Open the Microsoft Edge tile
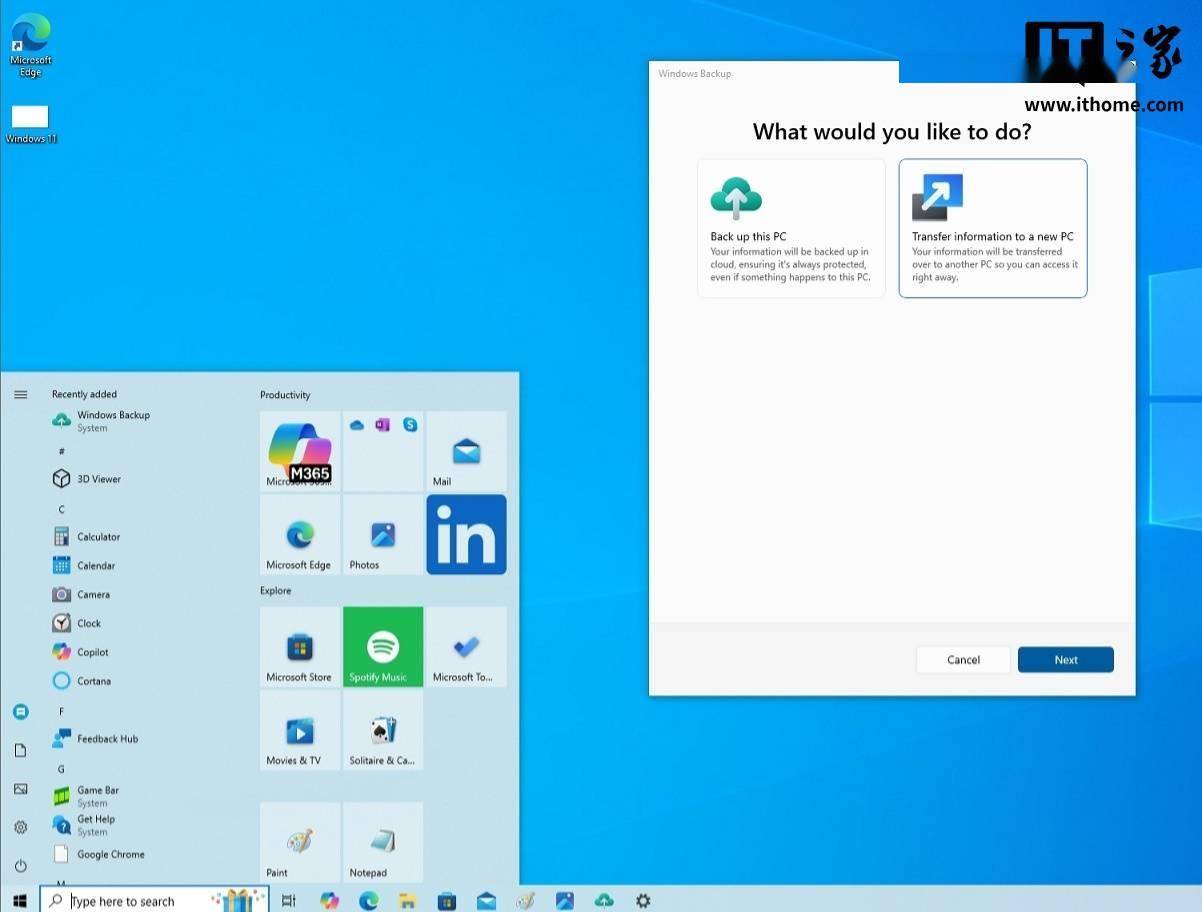This screenshot has height=912, width=1202. [x=300, y=535]
